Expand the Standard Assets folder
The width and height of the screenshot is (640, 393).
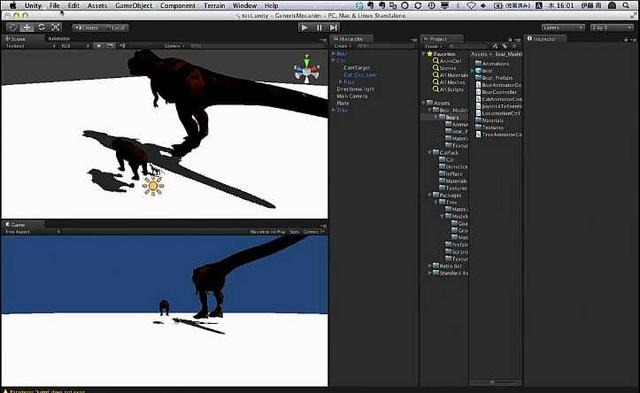(x=430, y=273)
